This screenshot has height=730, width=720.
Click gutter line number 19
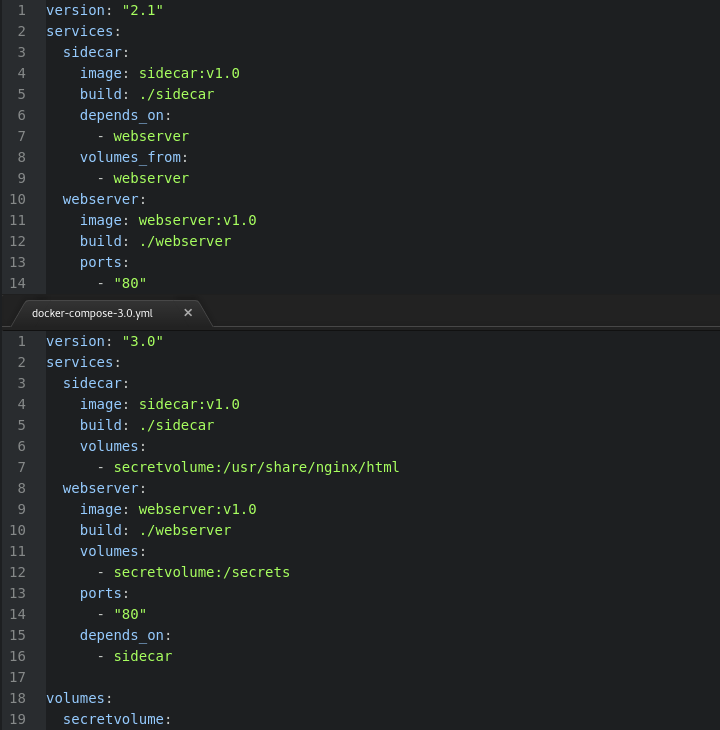[x=18, y=719]
